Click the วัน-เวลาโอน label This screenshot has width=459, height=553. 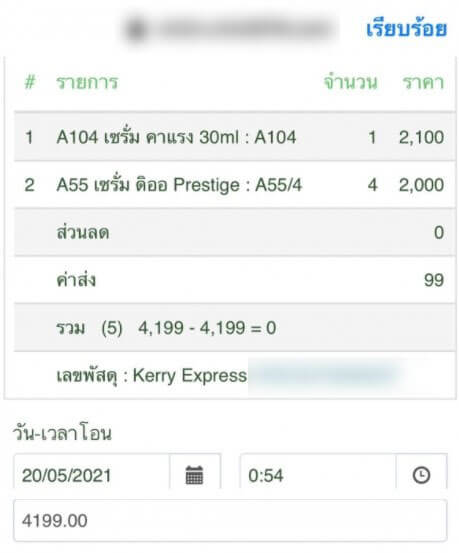coord(62,433)
